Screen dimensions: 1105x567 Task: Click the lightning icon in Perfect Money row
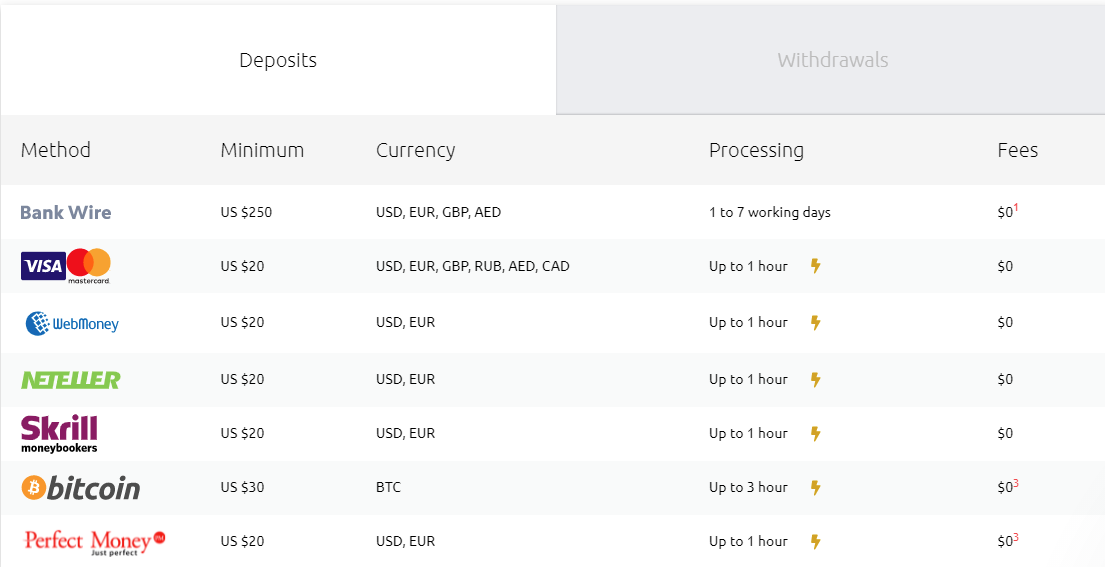click(815, 542)
